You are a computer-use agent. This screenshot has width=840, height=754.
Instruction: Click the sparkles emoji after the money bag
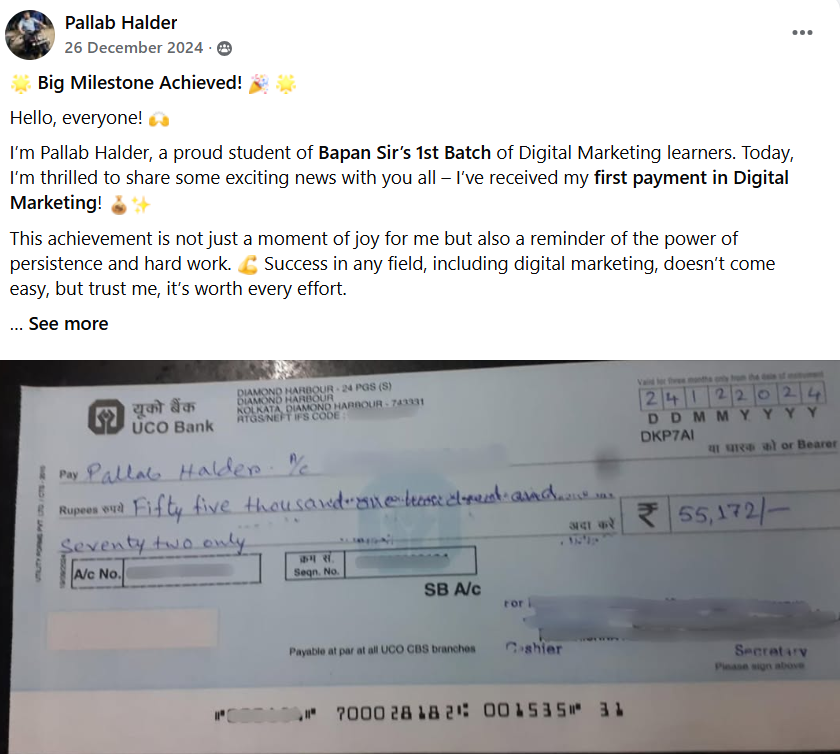pyautogui.click(x=141, y=204)
